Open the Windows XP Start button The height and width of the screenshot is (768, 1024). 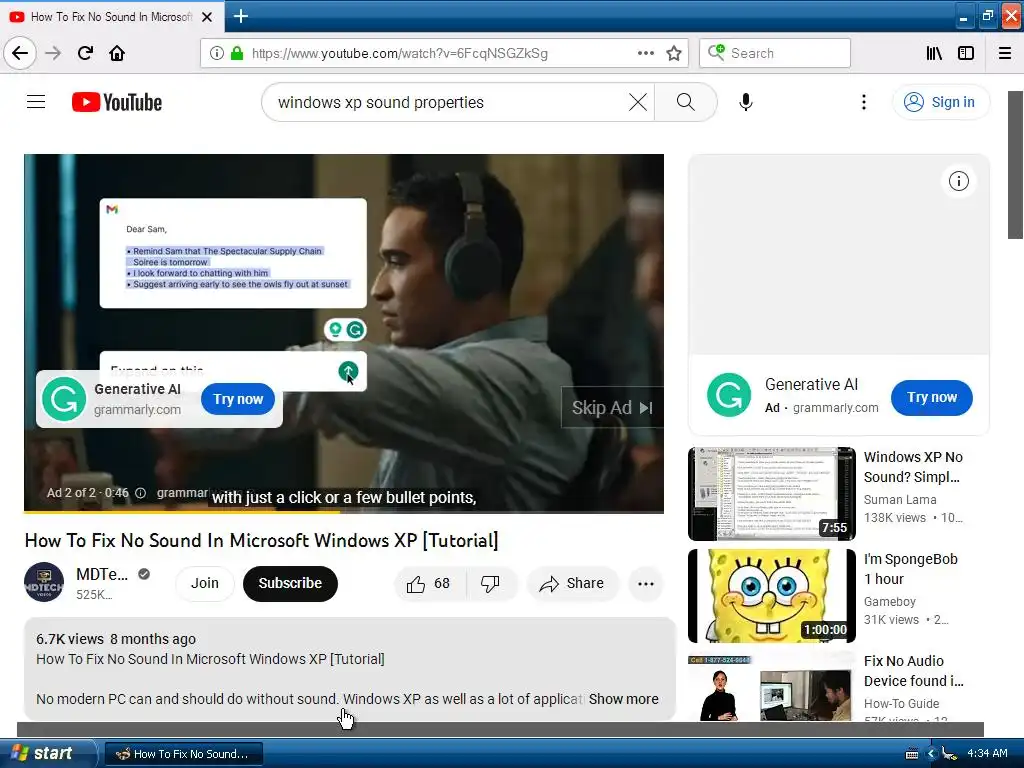coord(47,753)
